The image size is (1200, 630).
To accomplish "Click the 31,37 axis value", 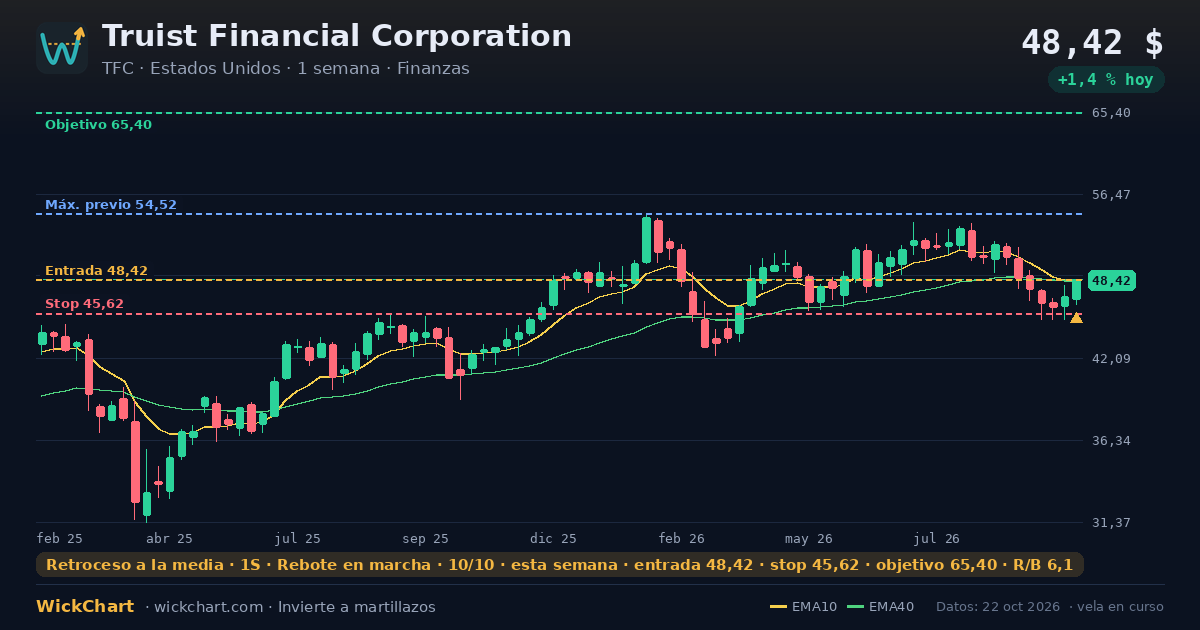I will point(1111,523).
